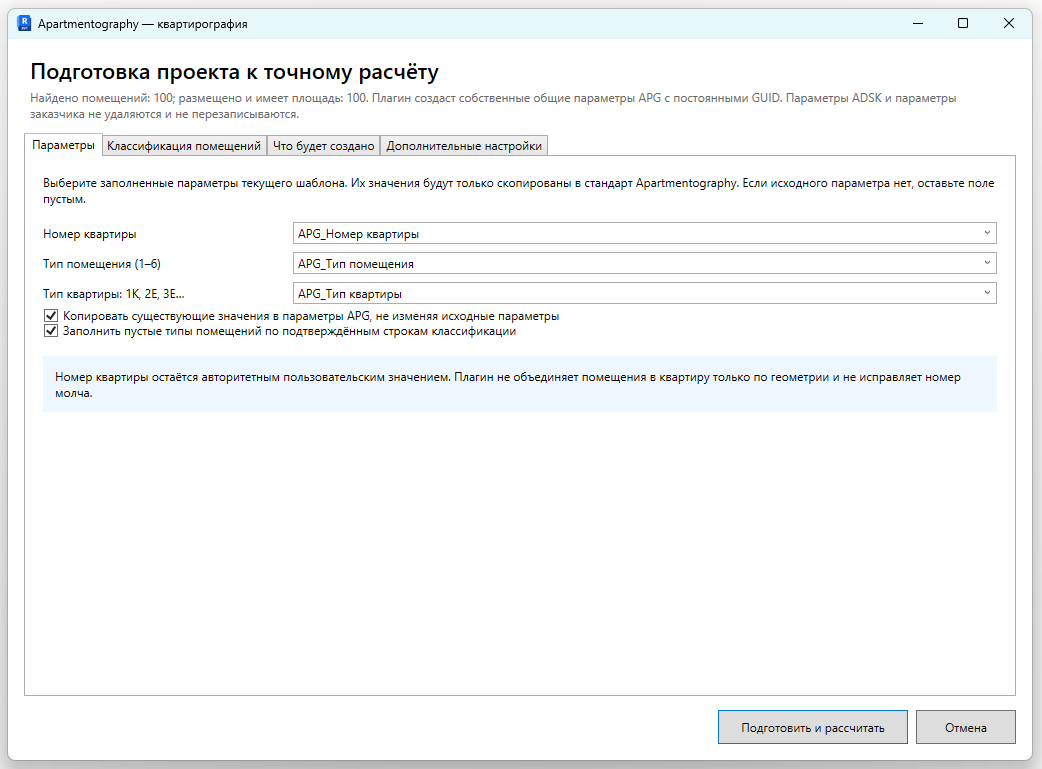Expand the APG_Тип помещения combo box

click(x=645, y=263)
